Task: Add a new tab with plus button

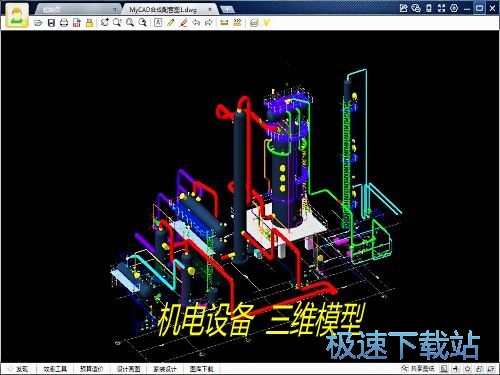Action: 227,10
